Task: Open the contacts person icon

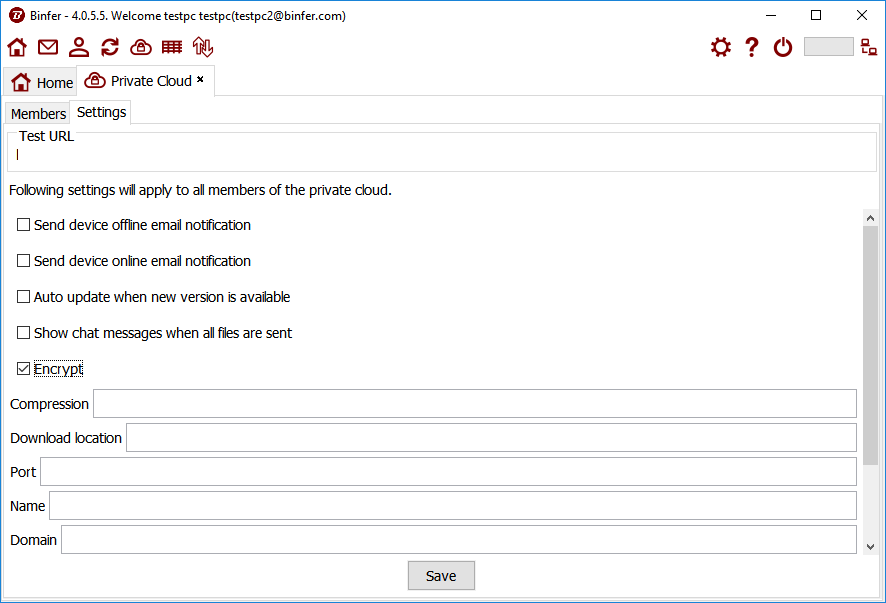Action: tap(79, 47)
